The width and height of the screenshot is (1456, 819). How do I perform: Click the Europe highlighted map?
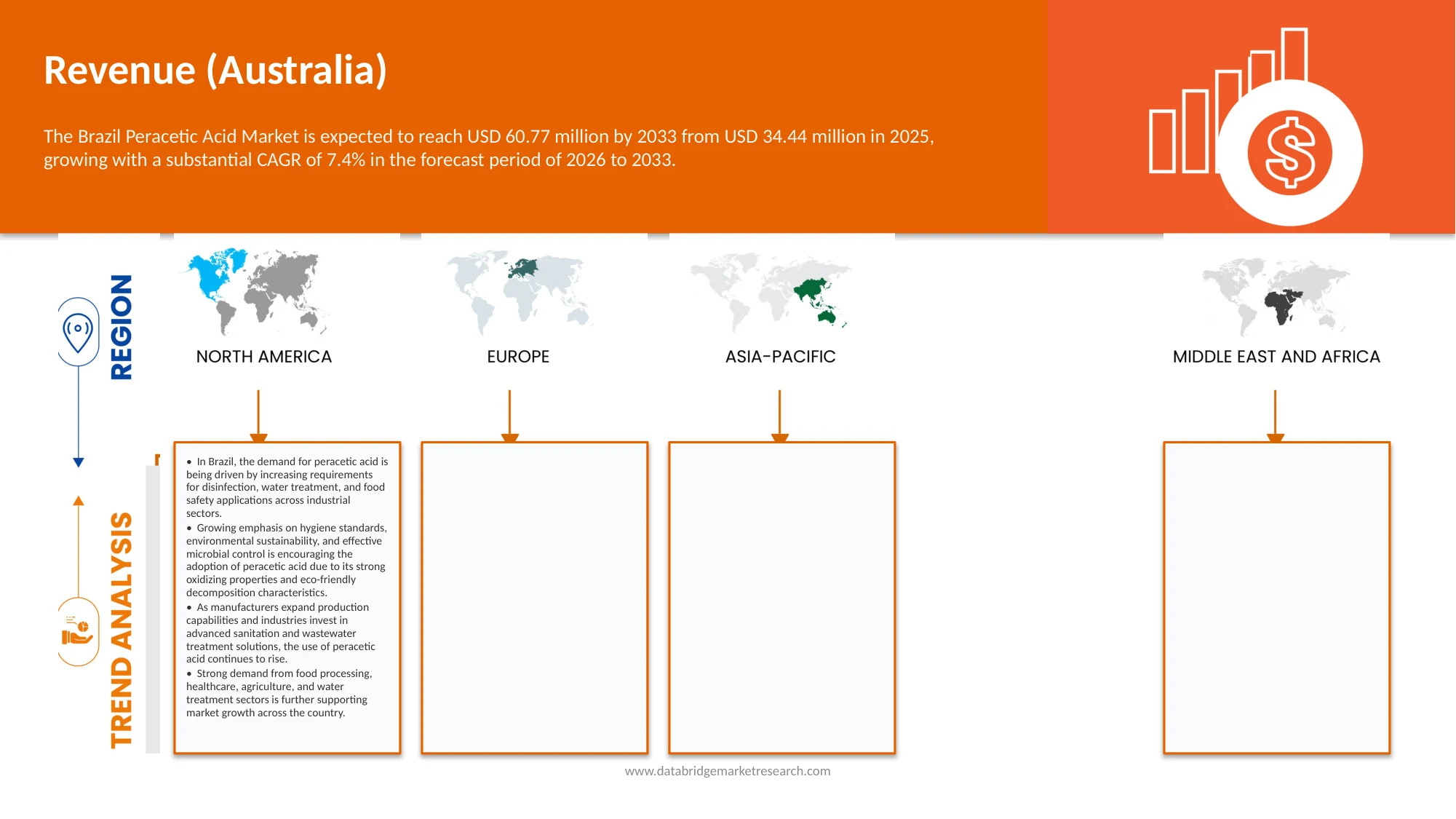pos(519,291)
